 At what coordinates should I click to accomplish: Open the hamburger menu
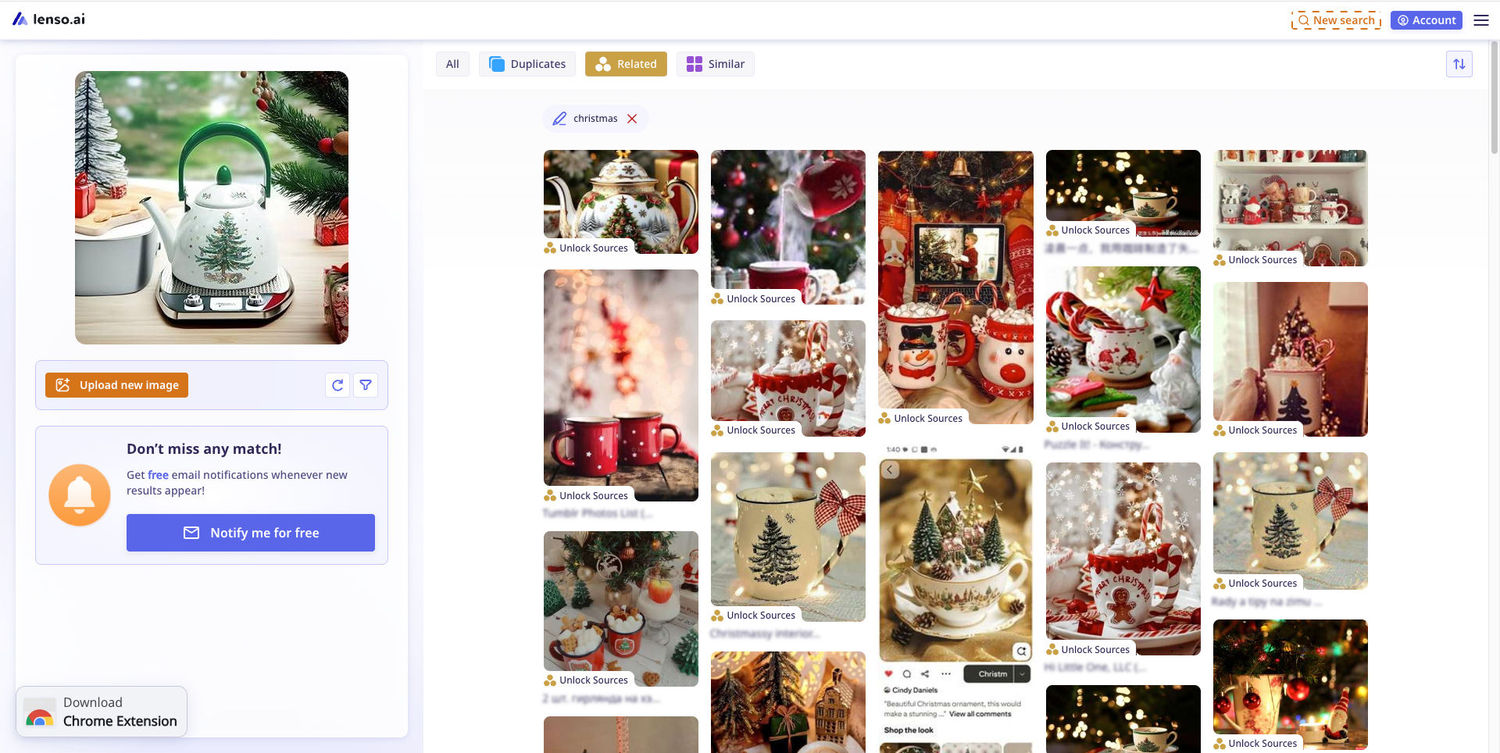[x=1481, y=20]
